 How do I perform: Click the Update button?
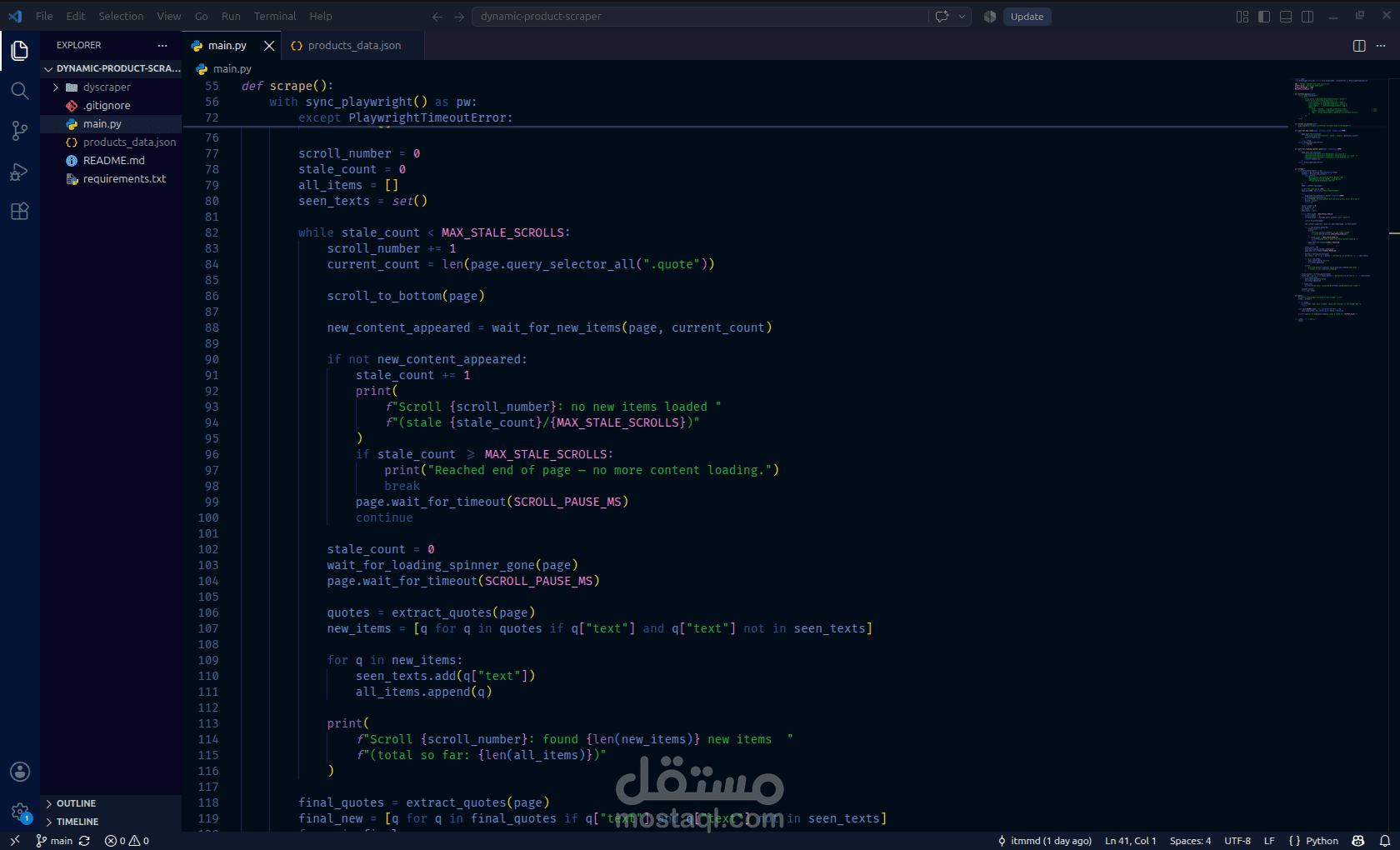pos(1027,17)
